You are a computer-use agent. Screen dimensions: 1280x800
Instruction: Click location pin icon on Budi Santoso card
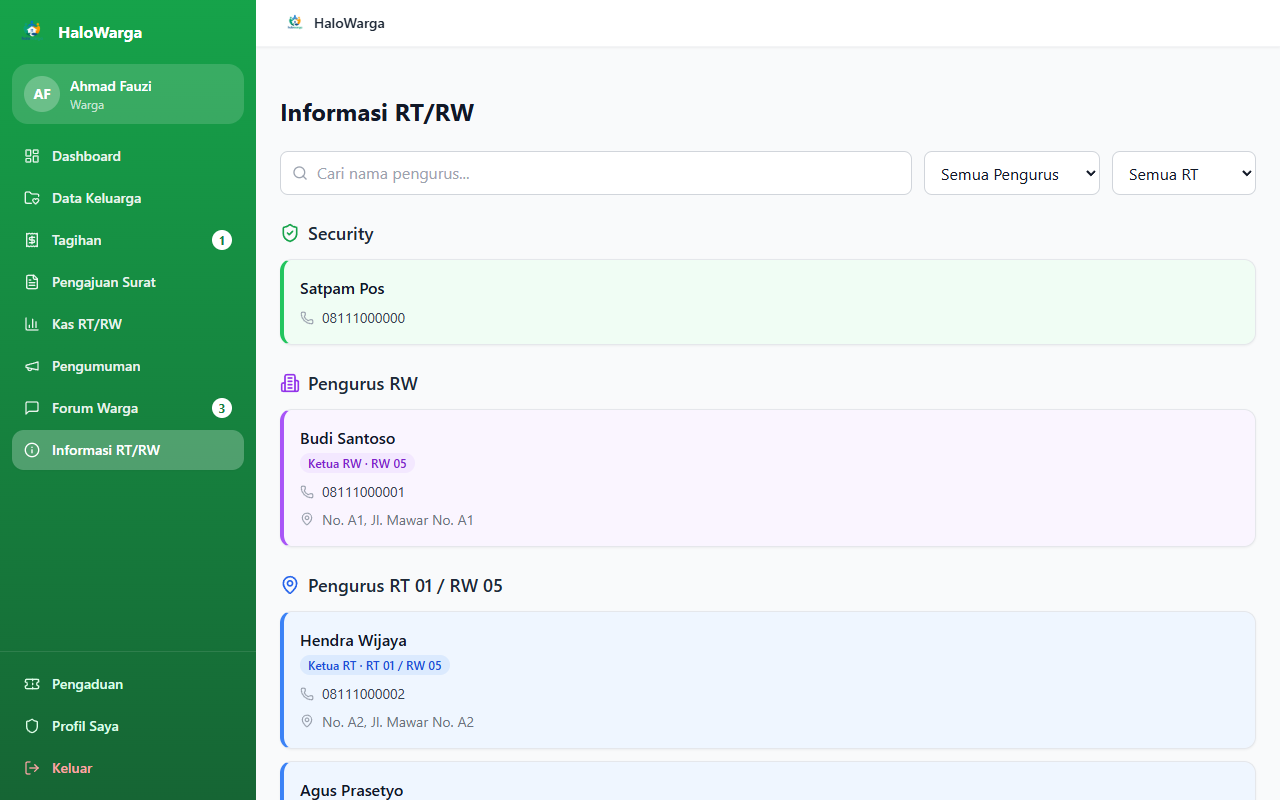(x=307, y=520)
